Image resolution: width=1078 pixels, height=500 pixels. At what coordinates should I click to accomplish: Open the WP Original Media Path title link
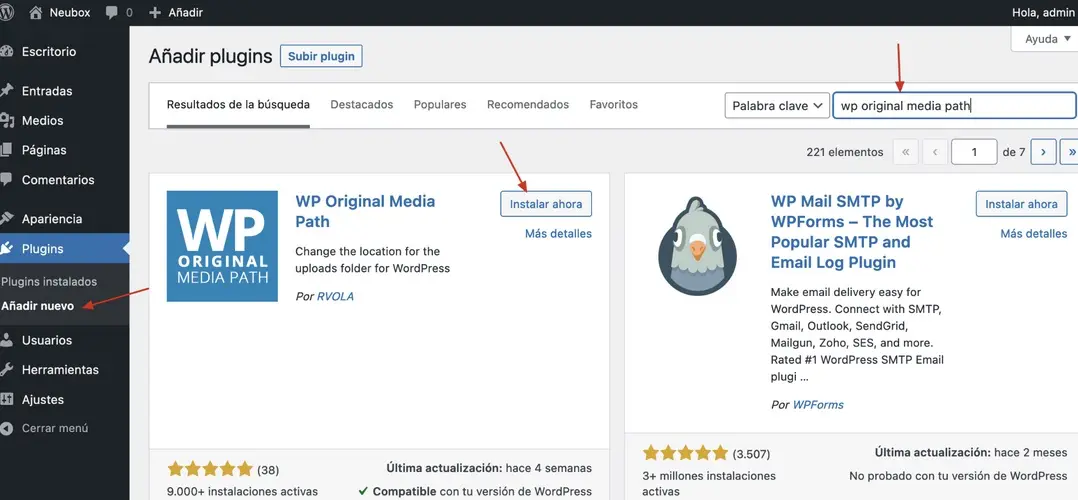365,212
